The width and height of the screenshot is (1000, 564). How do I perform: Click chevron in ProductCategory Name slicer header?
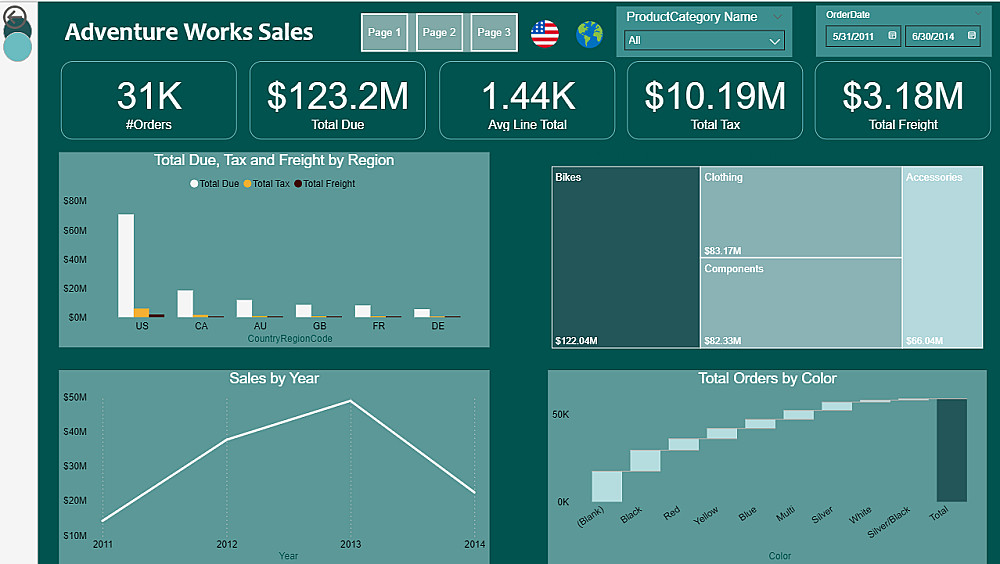[777, 17]
